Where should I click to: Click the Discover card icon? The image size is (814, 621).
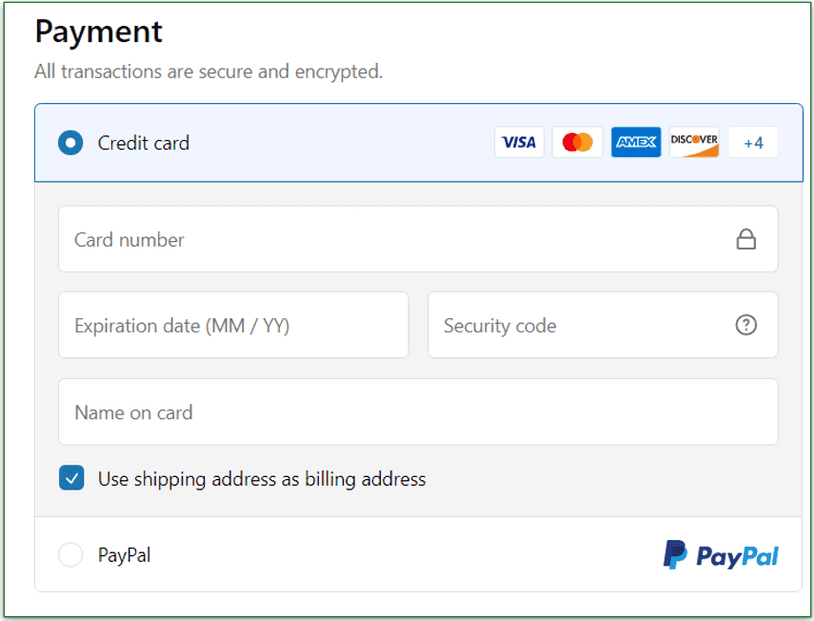pos(693,142)
